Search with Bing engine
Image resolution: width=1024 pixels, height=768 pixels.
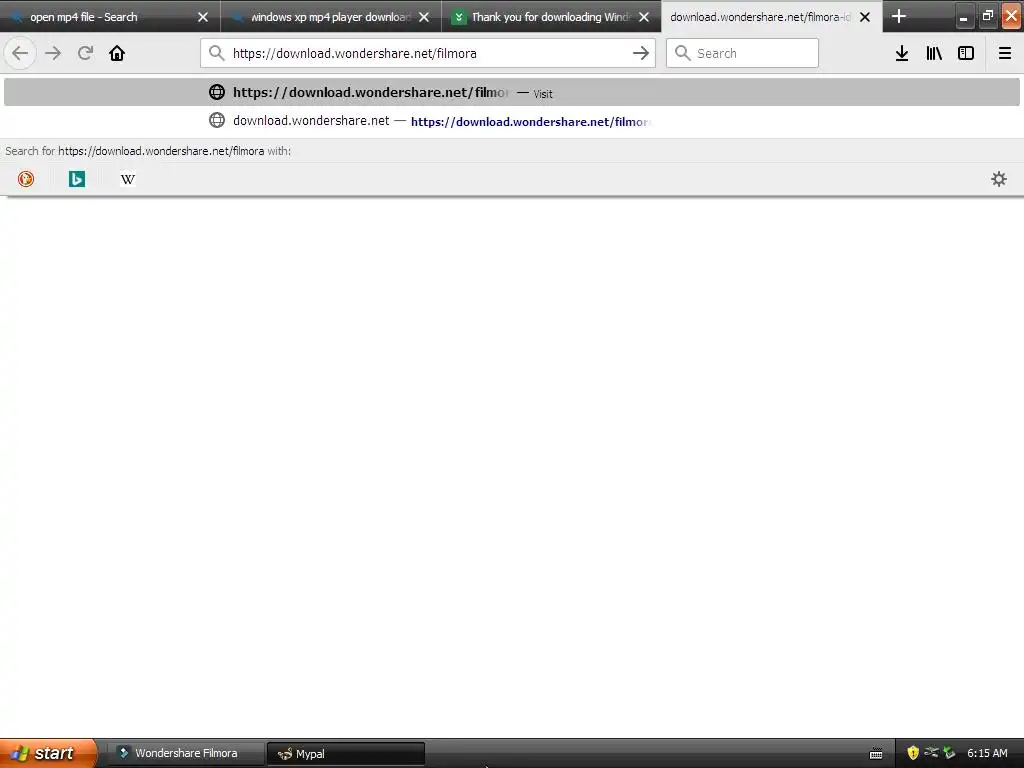click(77, 179)
